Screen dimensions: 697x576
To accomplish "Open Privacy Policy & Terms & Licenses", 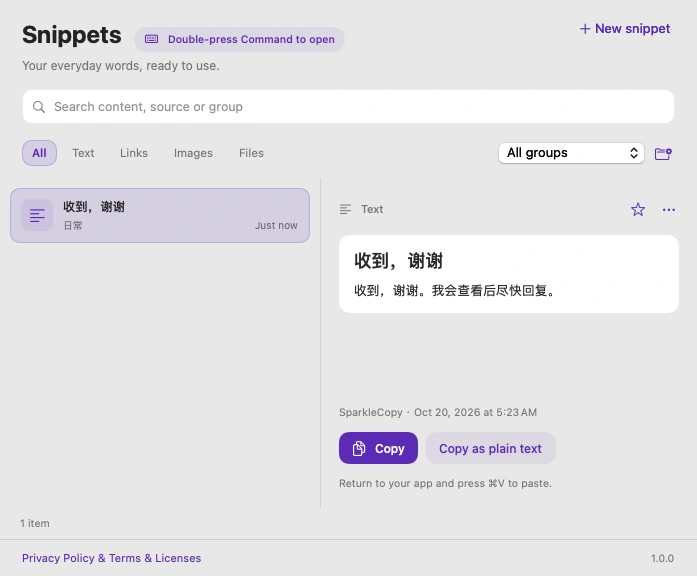I will coord(112,558).
